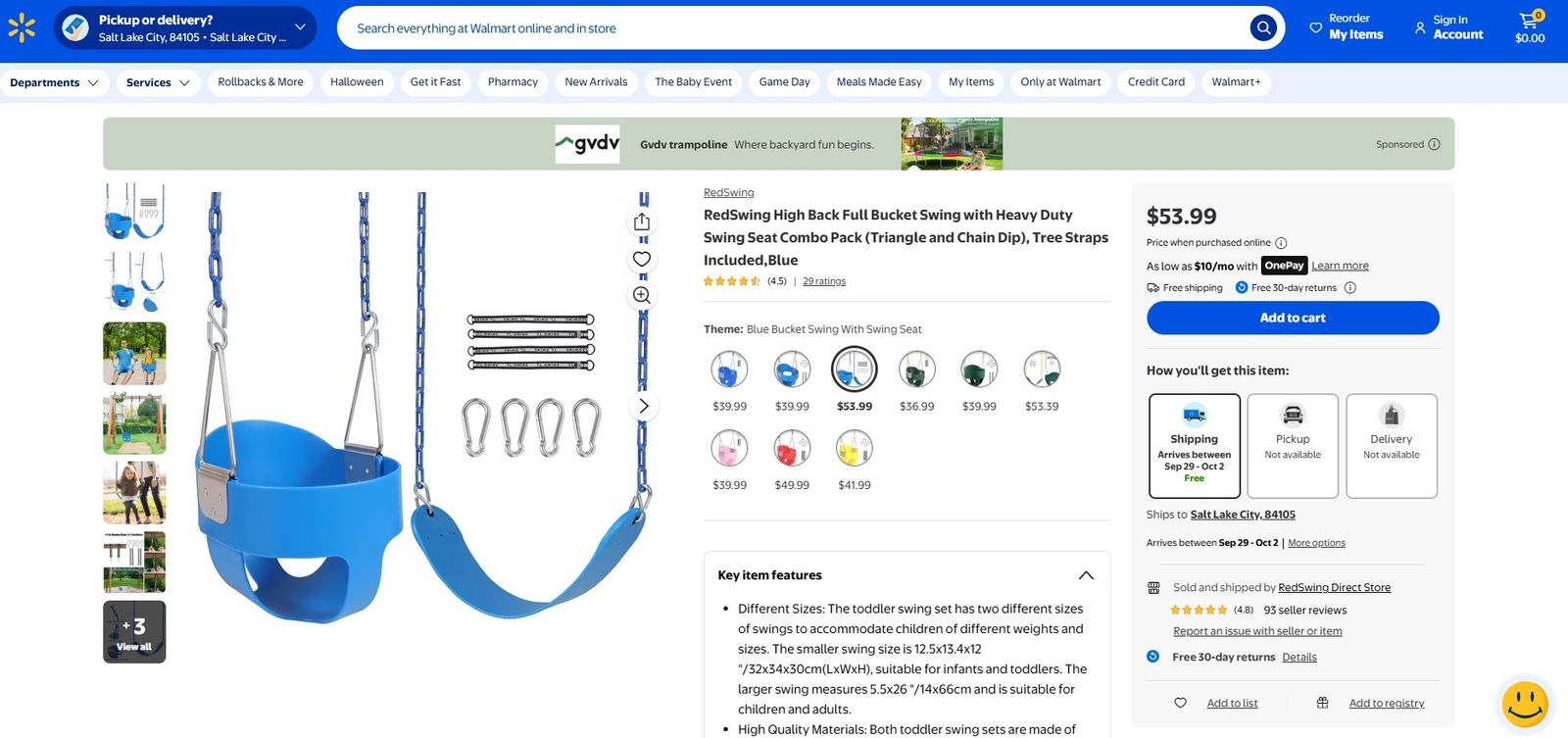The height and width of the screenshot is (738, 1568).
Task: Click the search magnifier icon
Action: (x=1263, y=27)
